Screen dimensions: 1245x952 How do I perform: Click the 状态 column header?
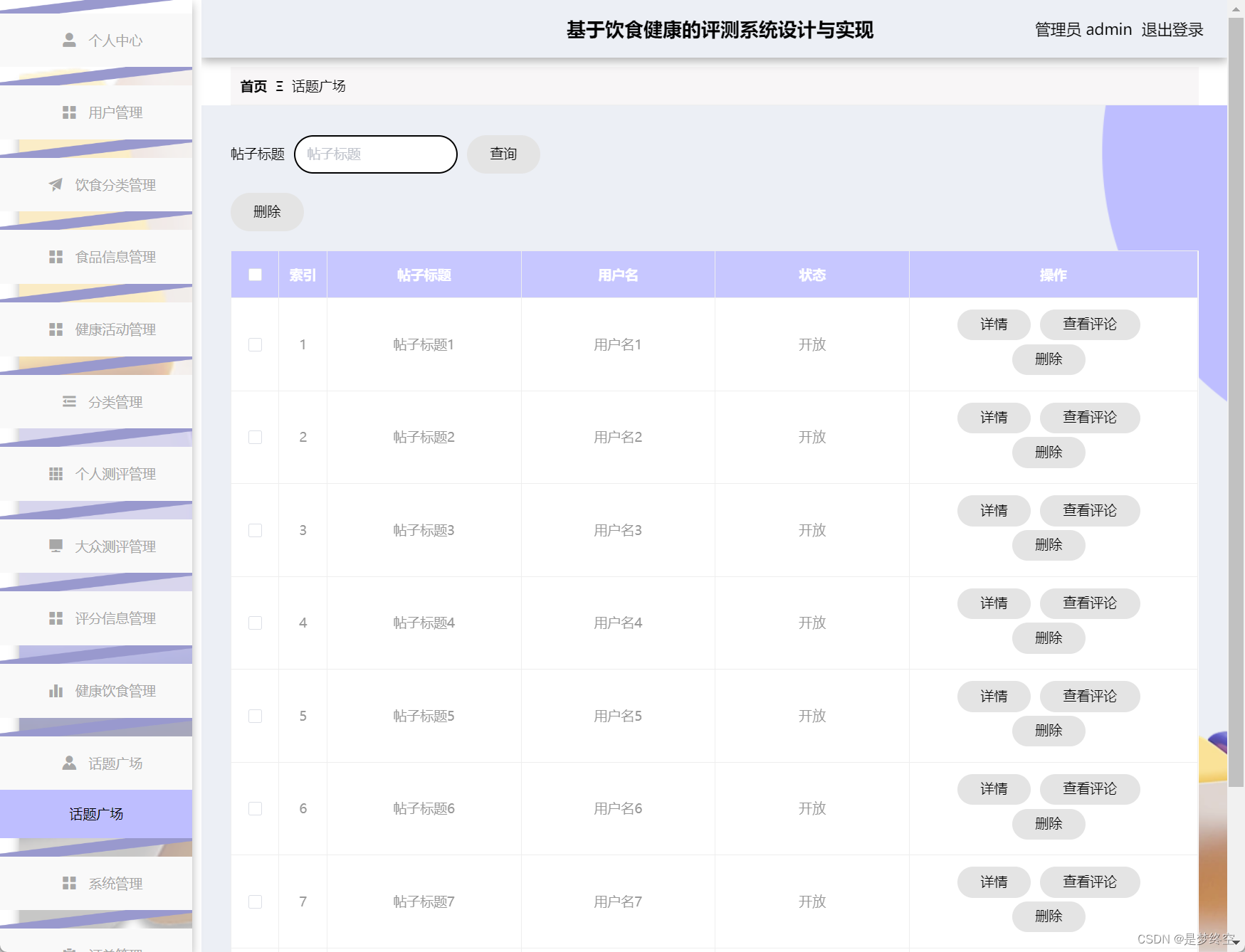click(x=812, y=275)
